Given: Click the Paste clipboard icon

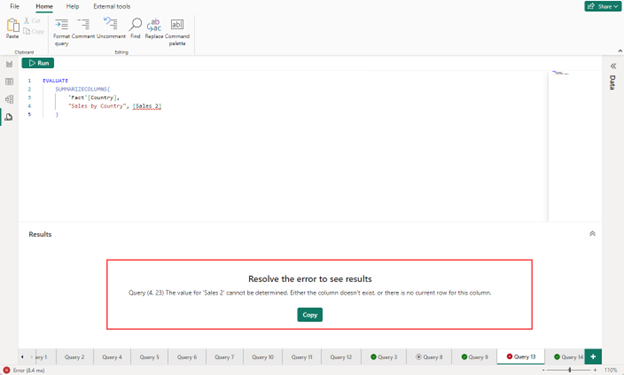Looking at the screenshot, I should point(12,25).
